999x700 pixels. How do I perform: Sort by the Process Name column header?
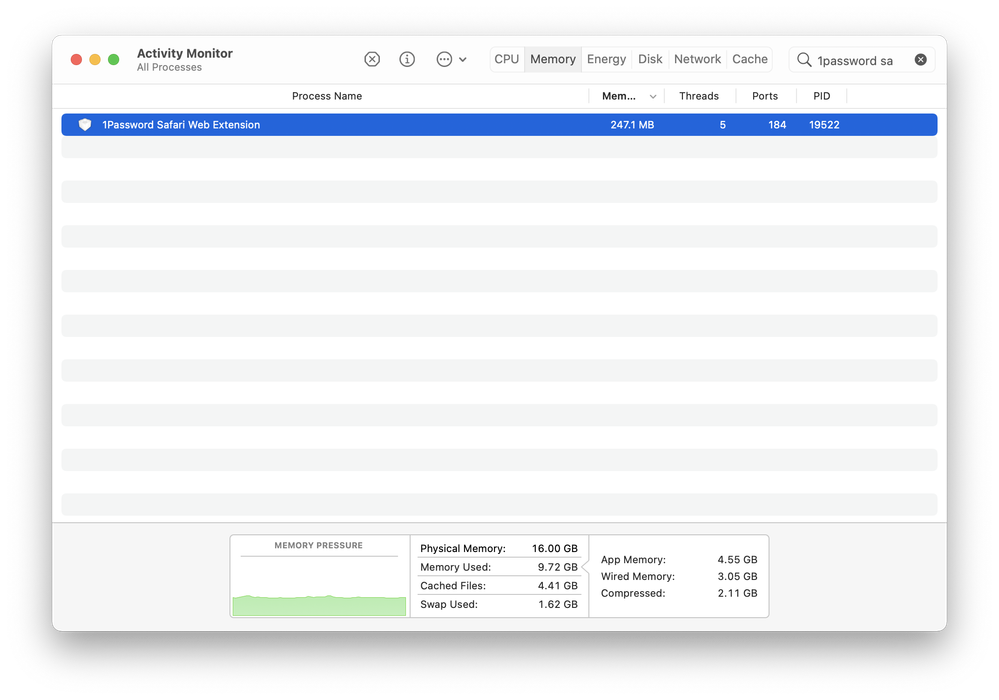[327, 96]
